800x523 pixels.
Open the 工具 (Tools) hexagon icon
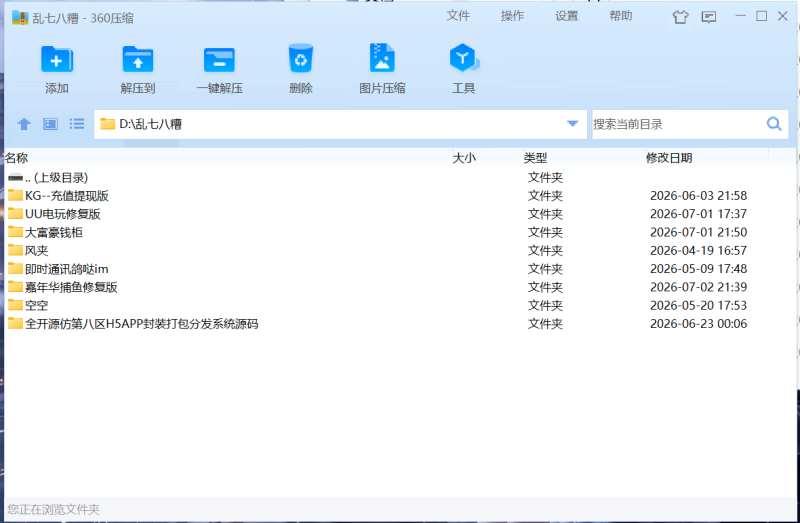click(463, 58)
